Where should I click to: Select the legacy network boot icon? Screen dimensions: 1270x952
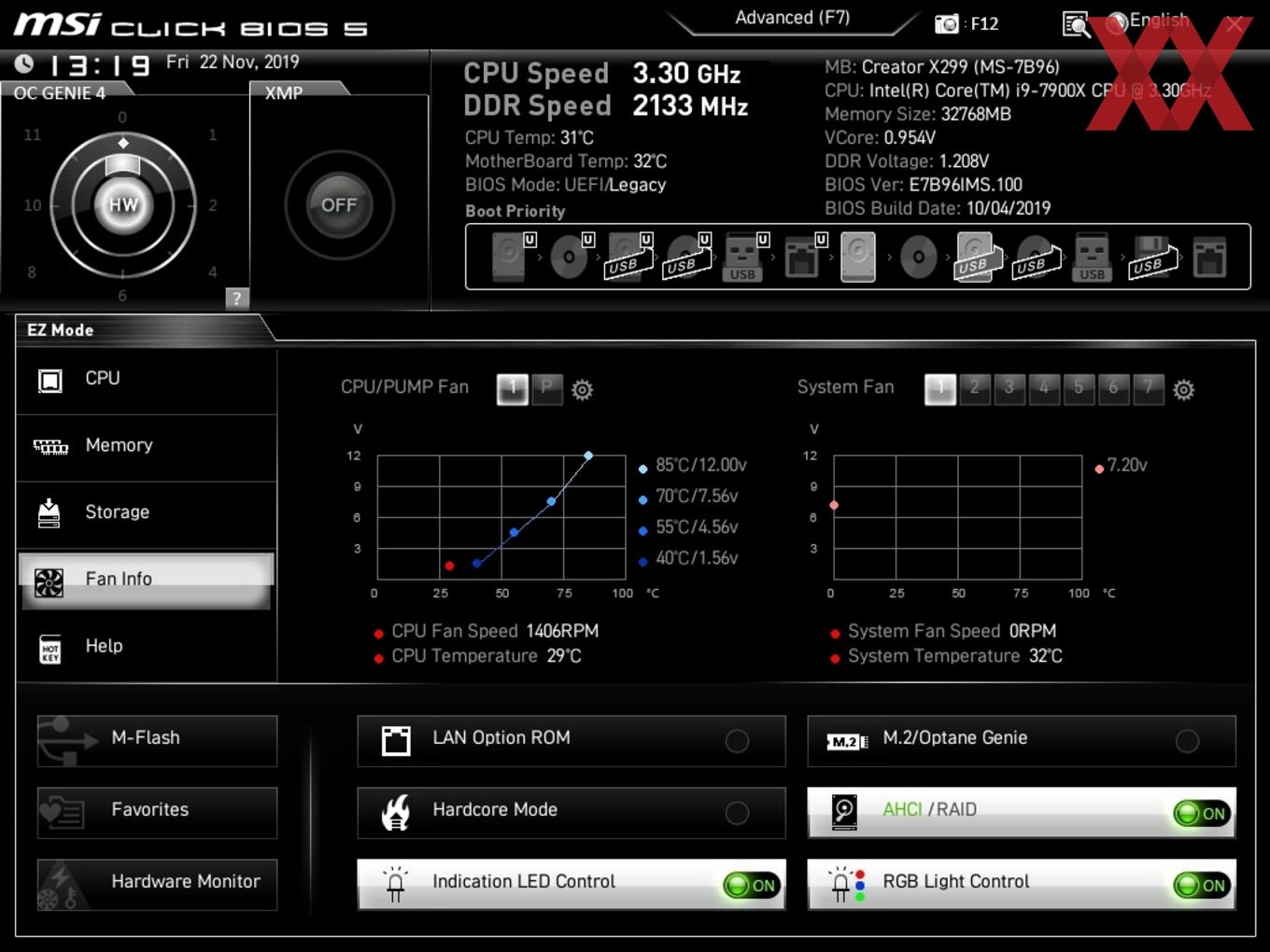[x=1209, y=257]
